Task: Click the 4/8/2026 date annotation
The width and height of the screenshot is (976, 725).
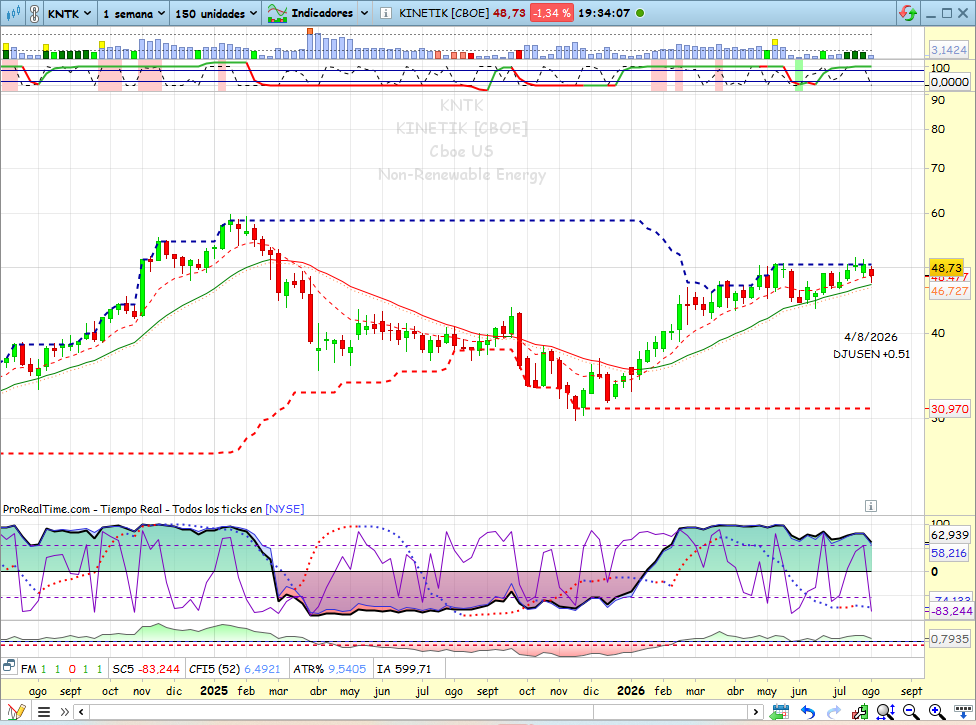Action: tap(871, 337)
